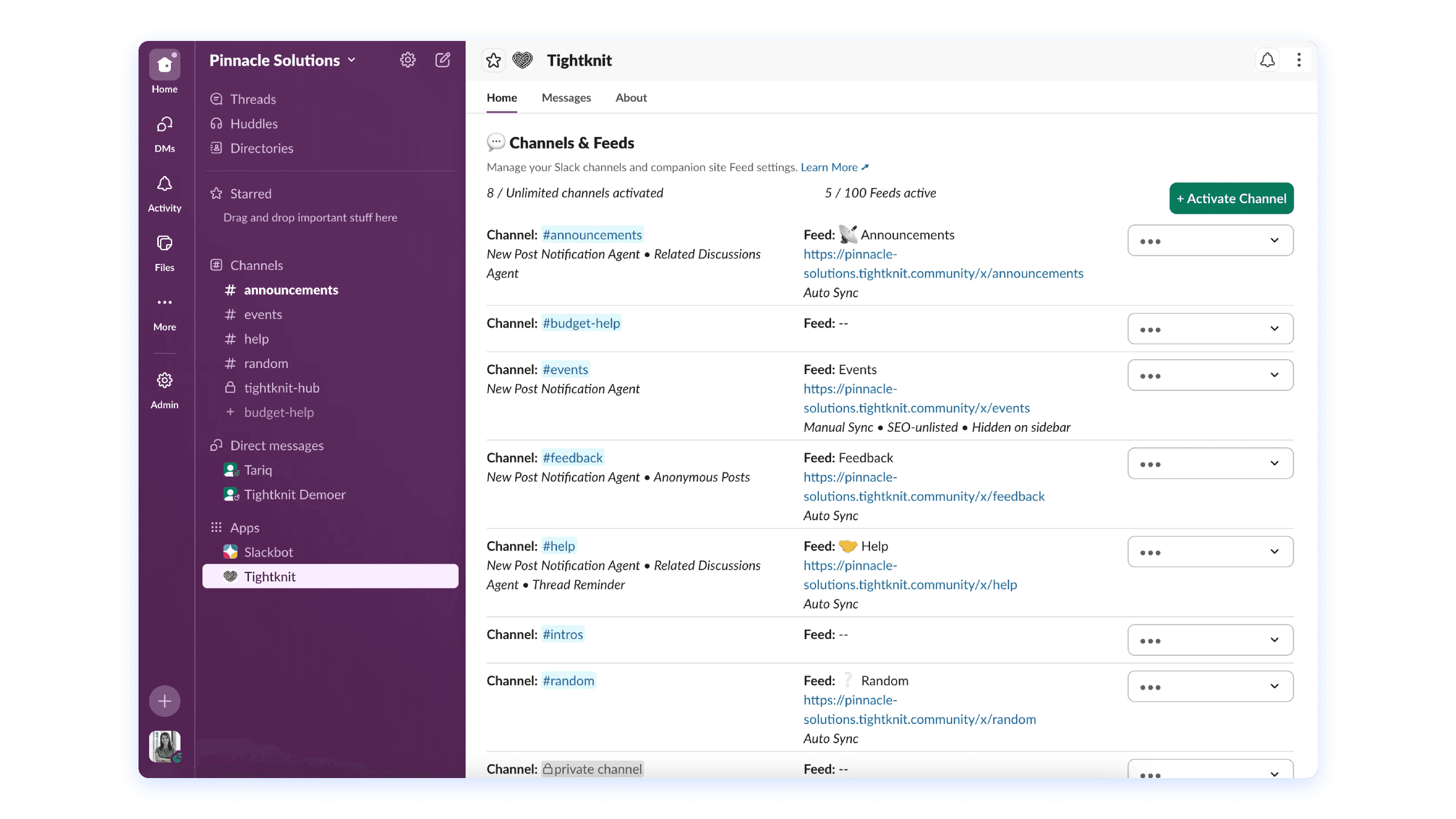Open Files in the left rail

[164, 253]
